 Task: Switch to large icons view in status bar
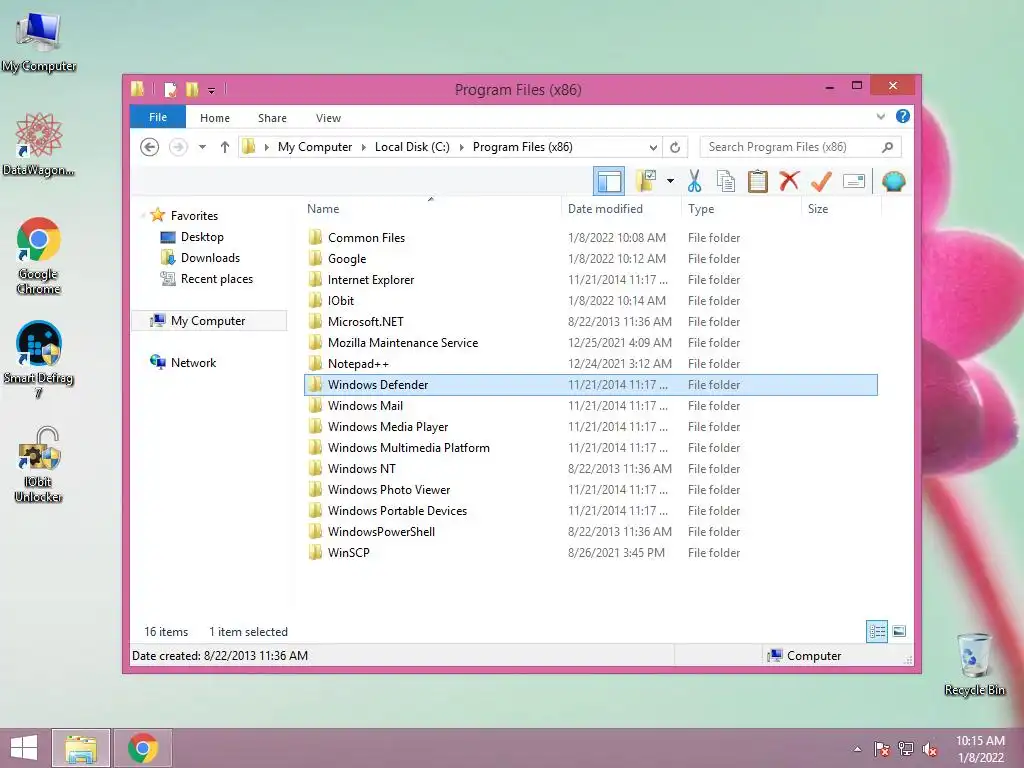[899, 631]
